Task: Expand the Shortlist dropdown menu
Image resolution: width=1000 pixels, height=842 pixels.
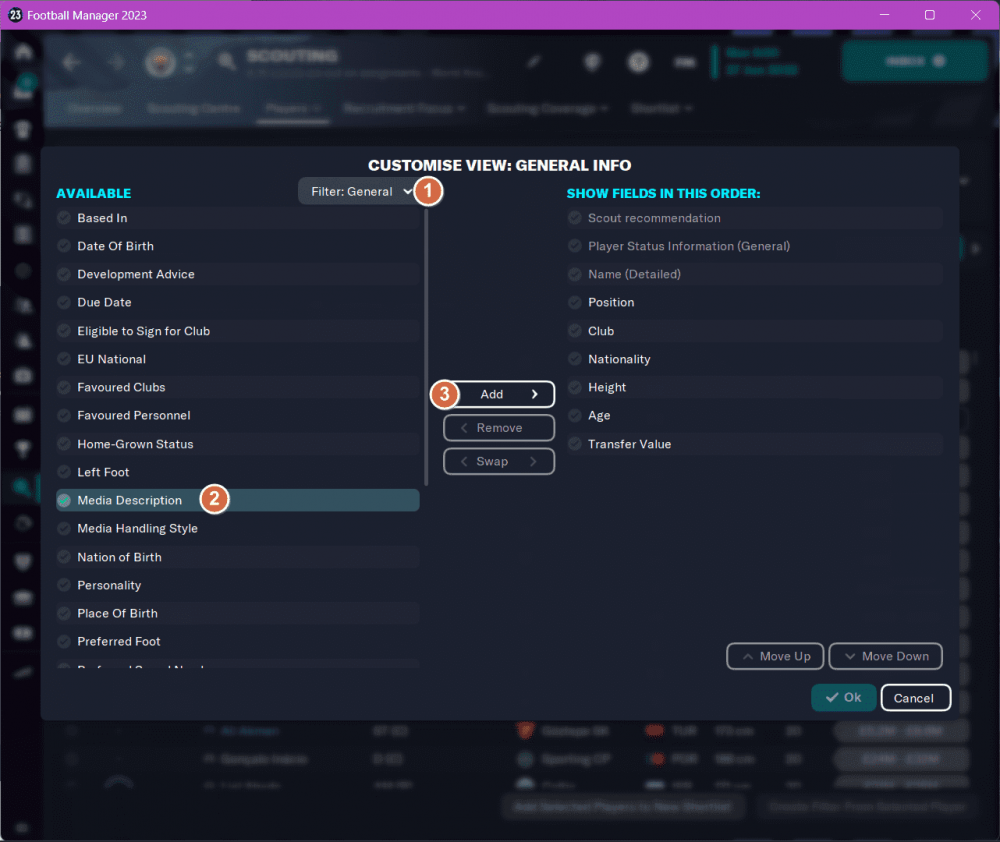Action: tap(662, 108)
